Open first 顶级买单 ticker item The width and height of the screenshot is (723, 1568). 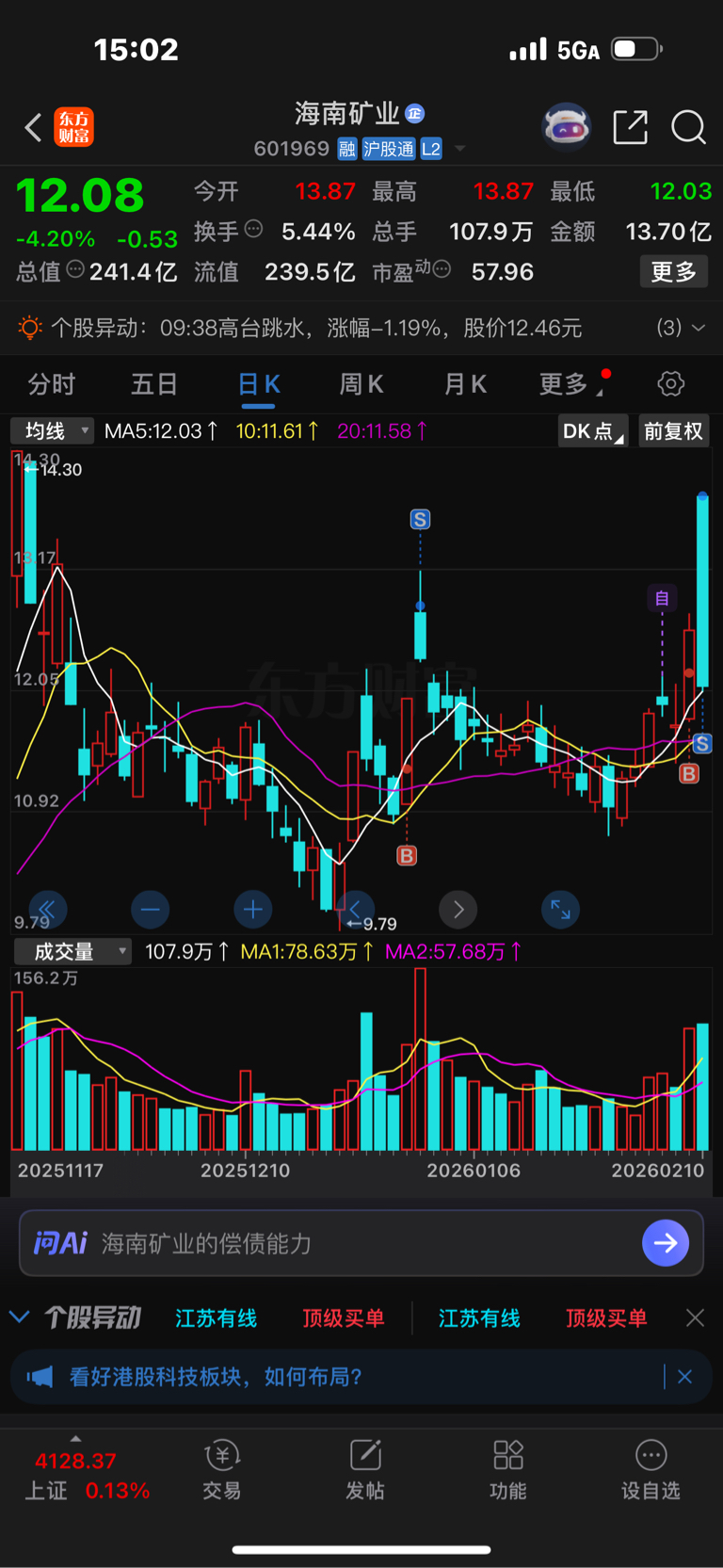[x=344, y=1317]
